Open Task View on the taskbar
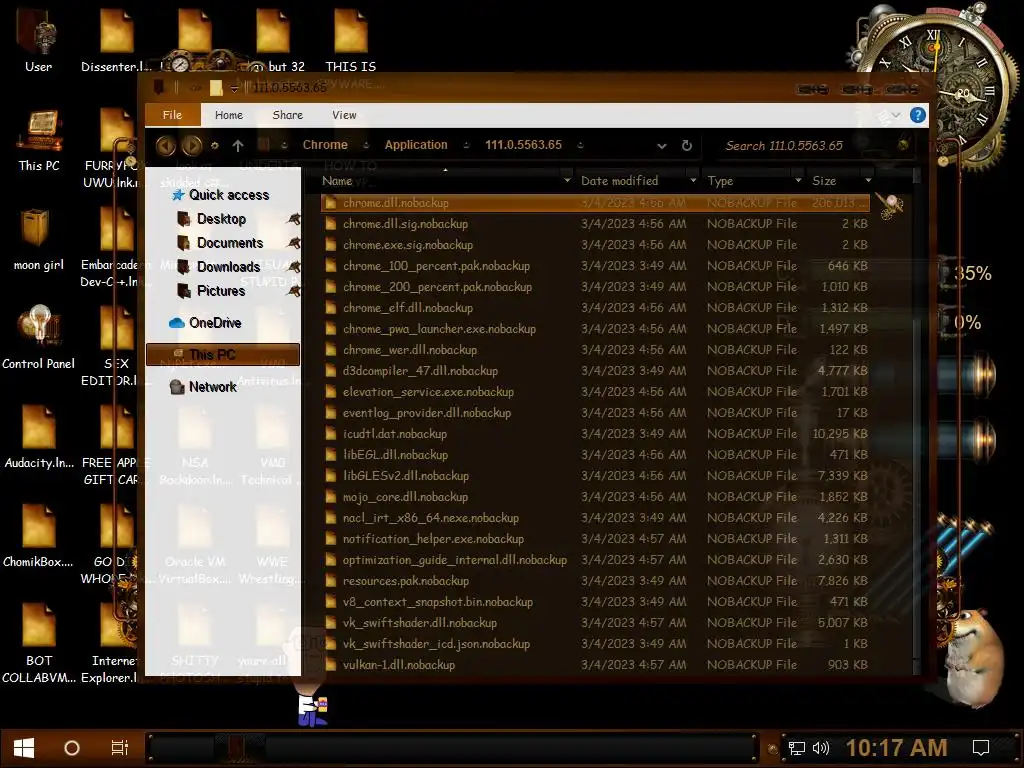1024x768 pixels. (x=120, y=748)
